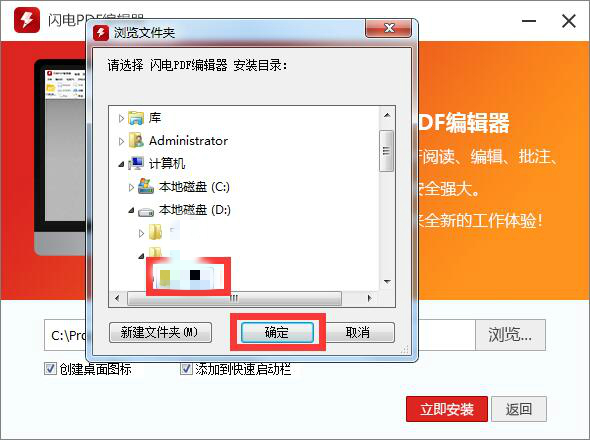Screen dimensions: 590x440
Task: Click the vertical scrollbar down arrow in folder tree
Action: 387,282
